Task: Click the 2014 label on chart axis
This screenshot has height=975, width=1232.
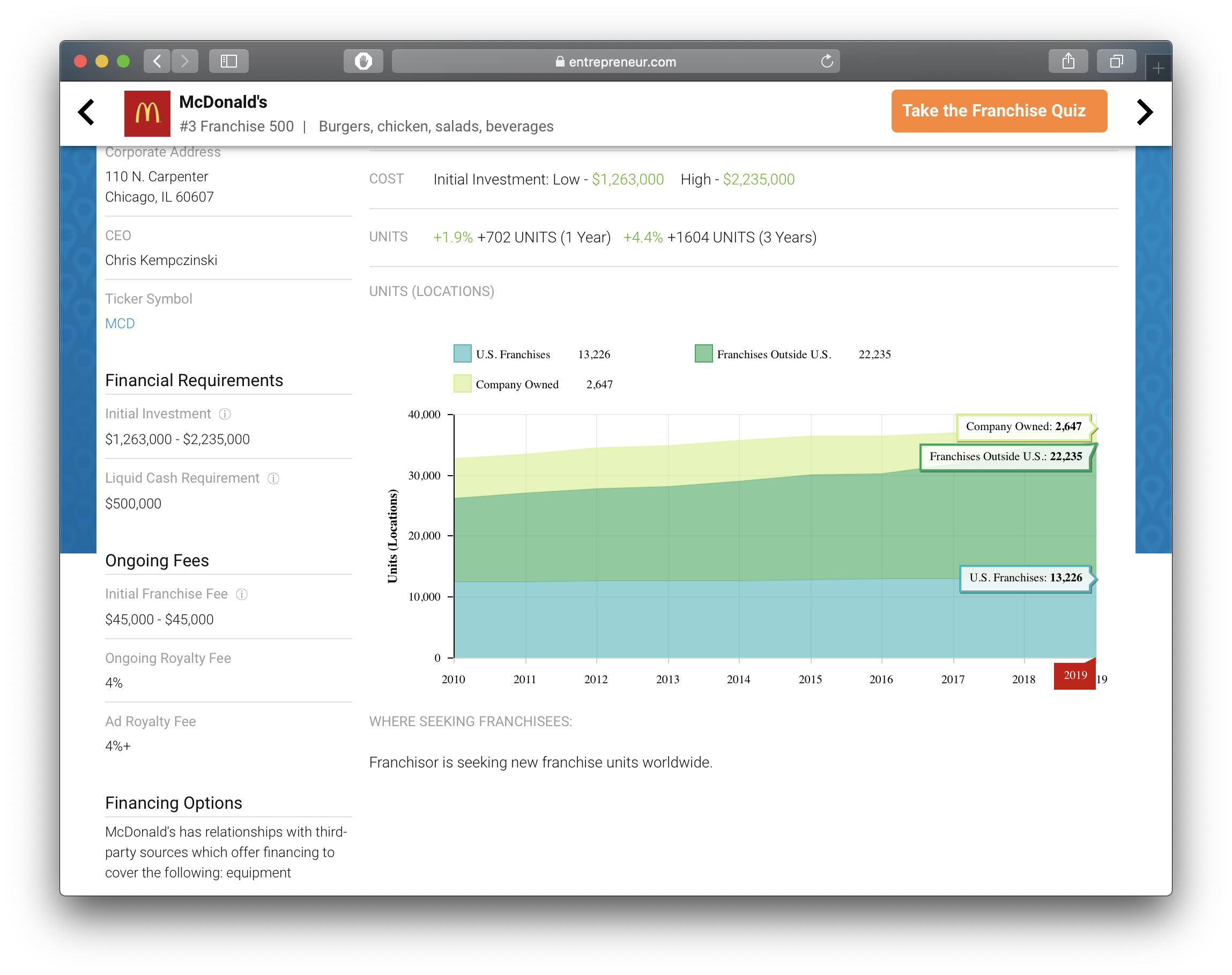Action: (738, 679)
